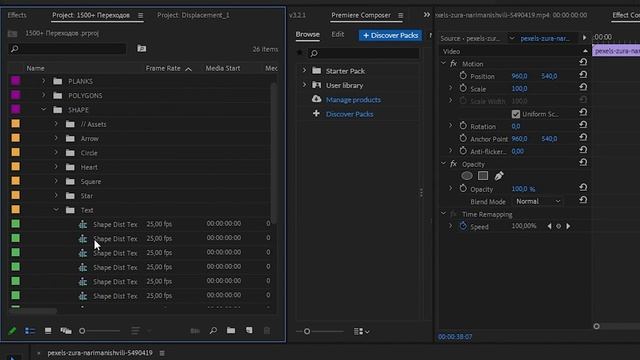Sort by Frame Rate column header
640x360 pixels.
[163, 68]
